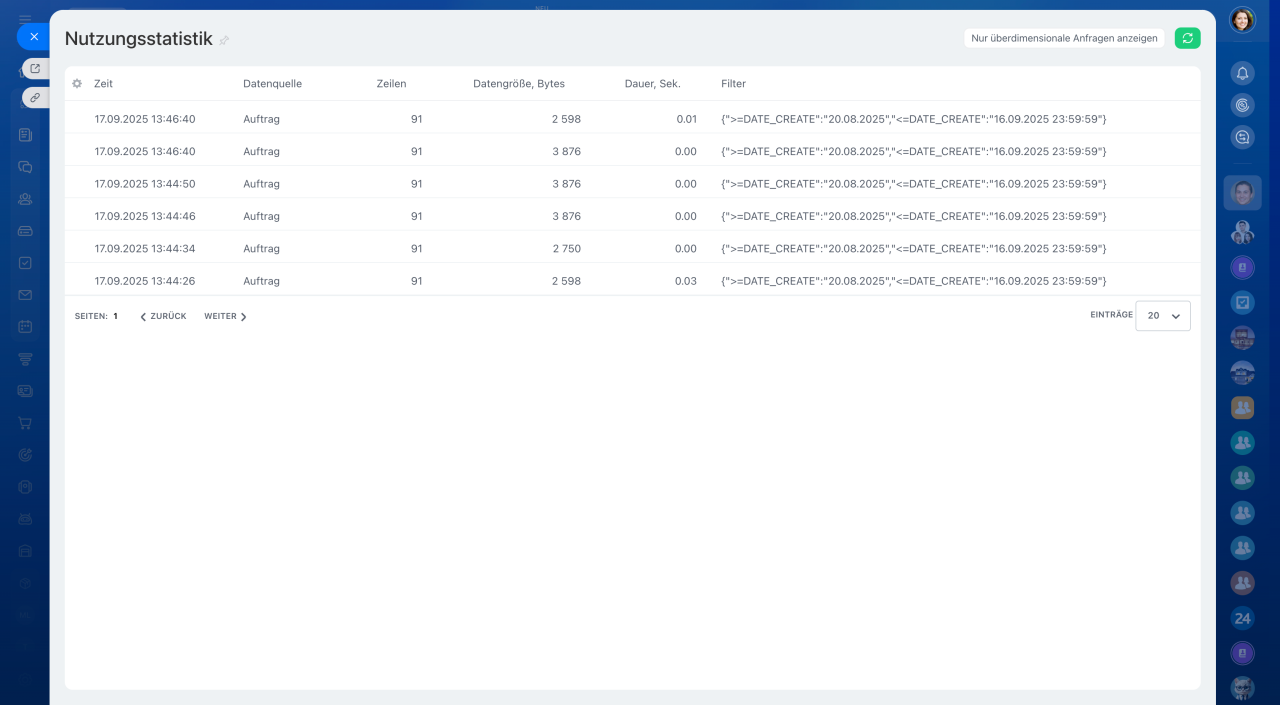This screenshot has width=1280, height=705.
Task: Expand the Einträge page-size dropdown
Action: (x=1163, y=316)
